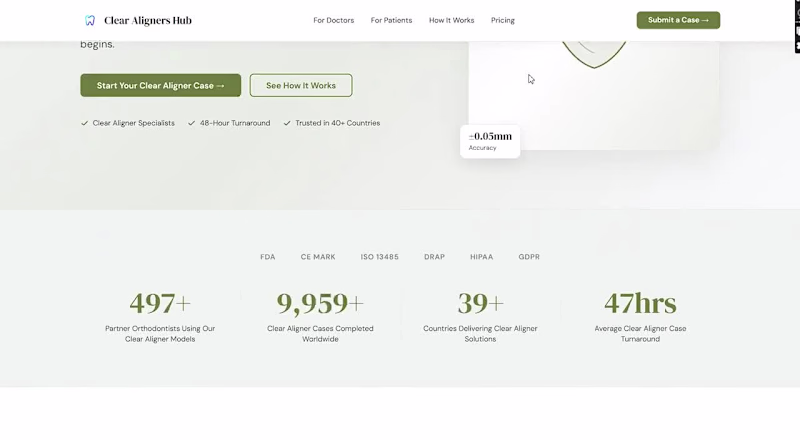The height and width of the screenshot is (440, 800).
Task: Select How It Works in navigation
Action: point(452,20)
